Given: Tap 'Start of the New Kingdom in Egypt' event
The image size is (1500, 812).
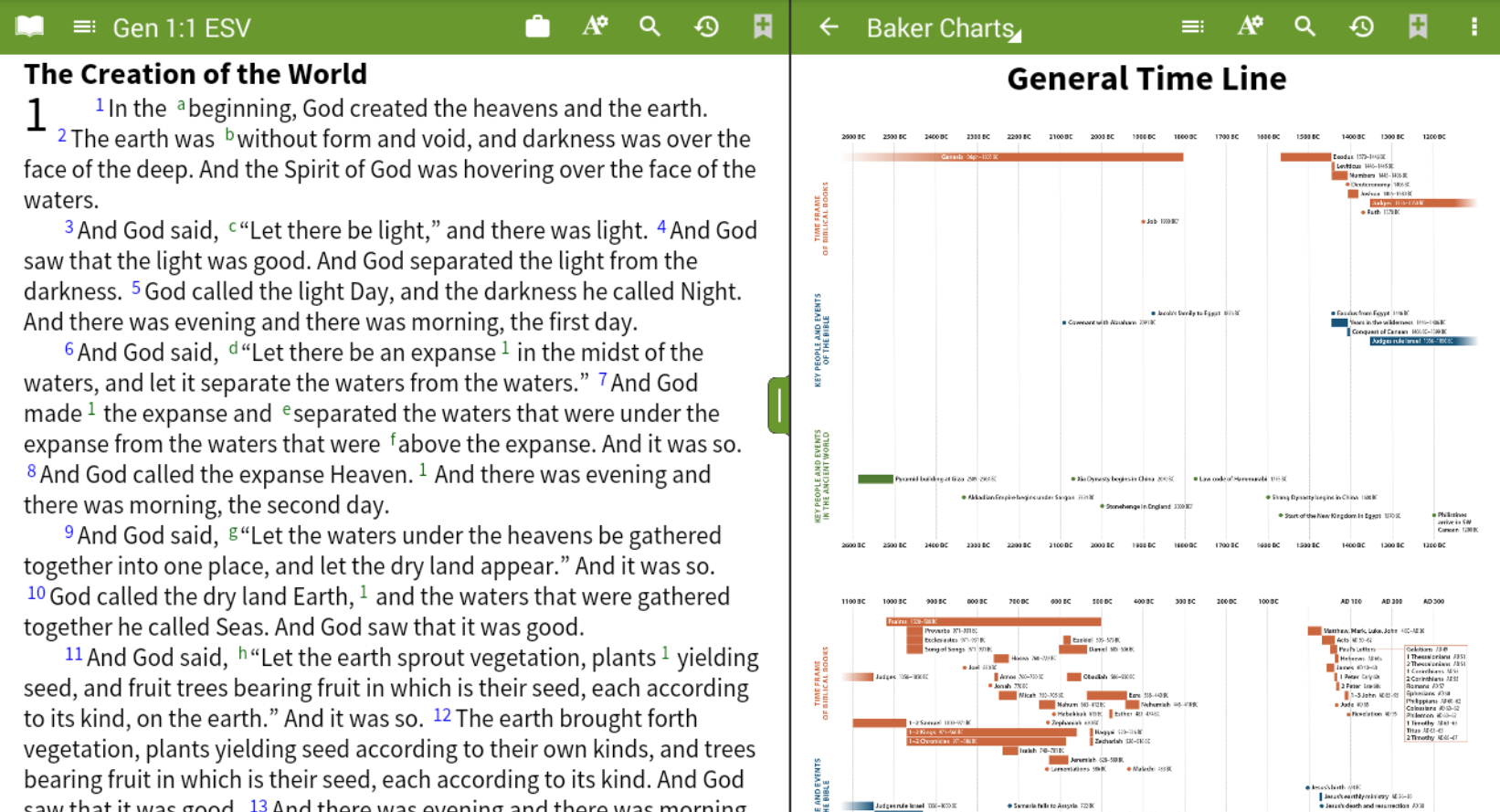Looking at the screenshot, I should tap(1339, 516).
